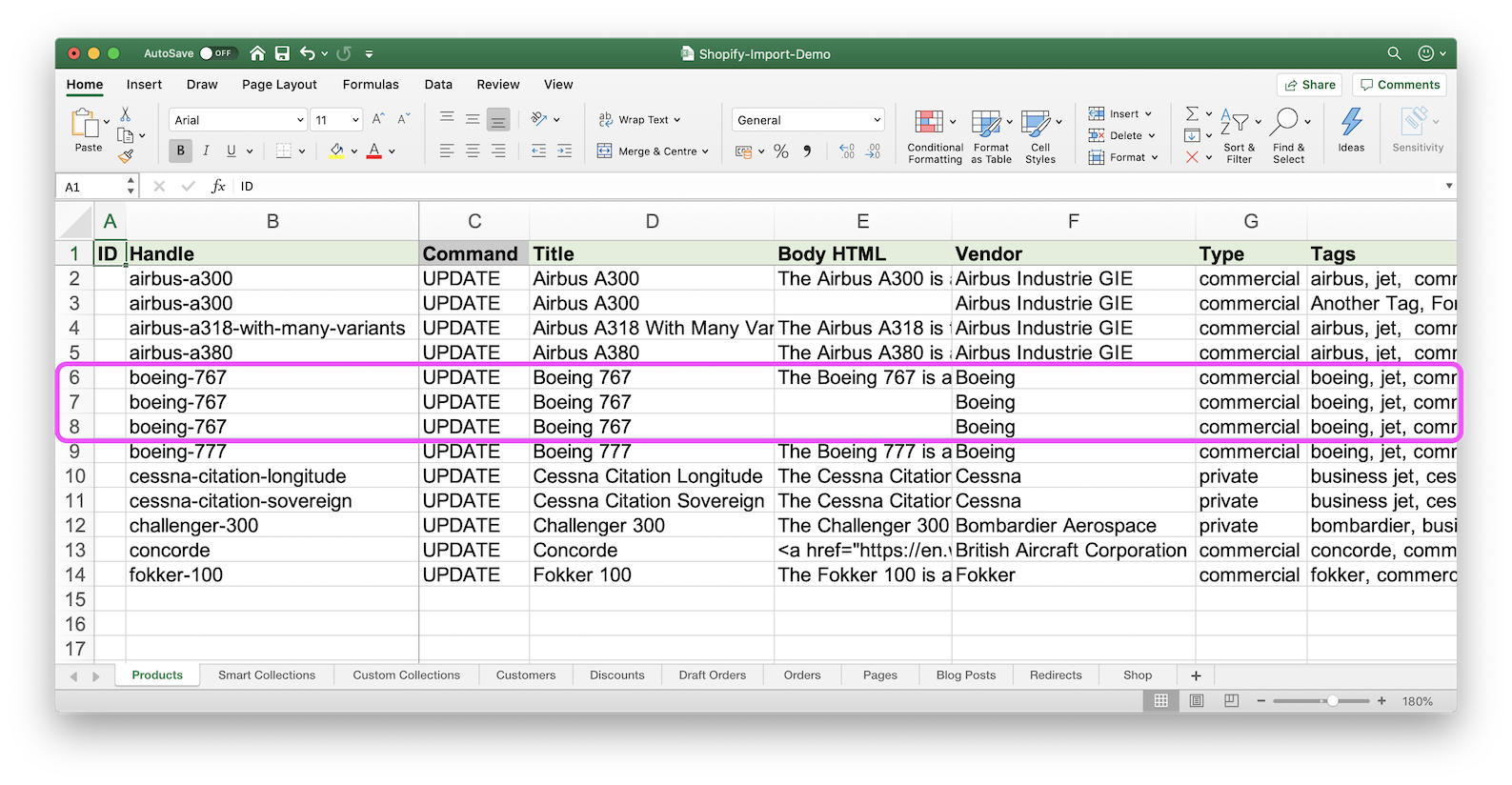Click the Share button
Viewport: 1512px width, 785px height.
(1309, 85)
